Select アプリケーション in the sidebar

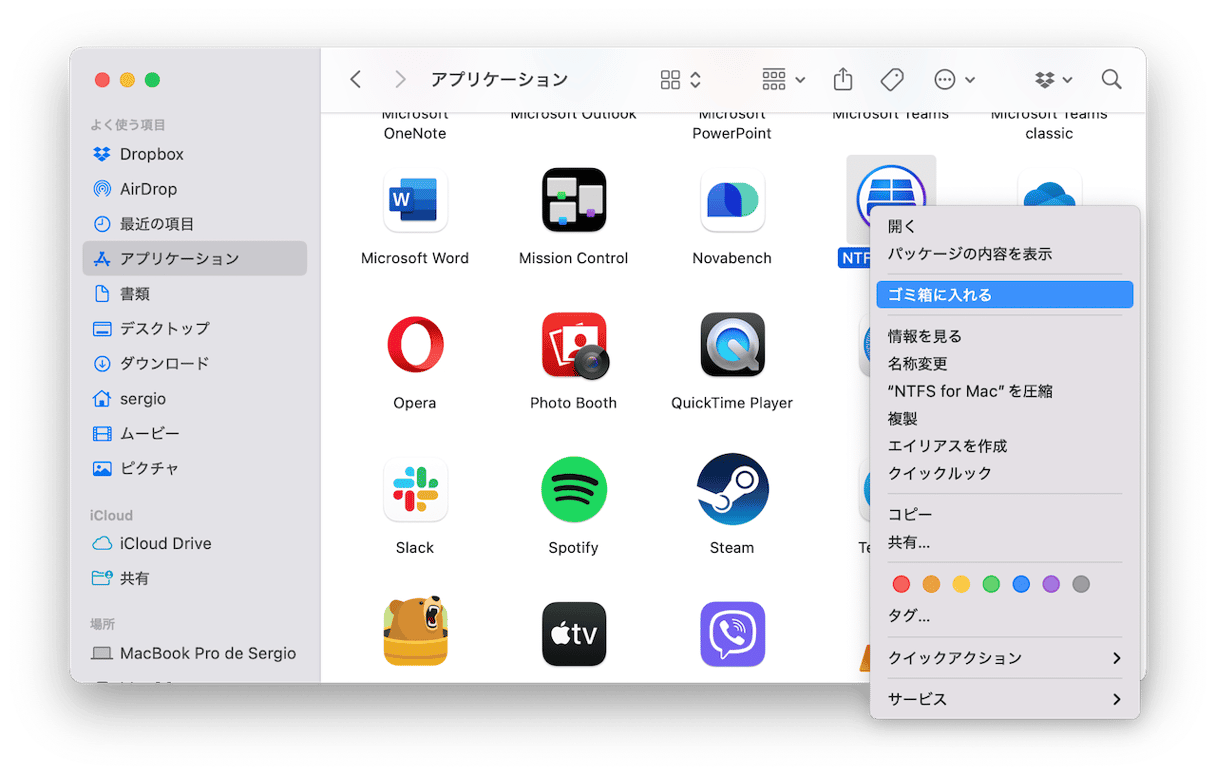[x=195, y=258]
